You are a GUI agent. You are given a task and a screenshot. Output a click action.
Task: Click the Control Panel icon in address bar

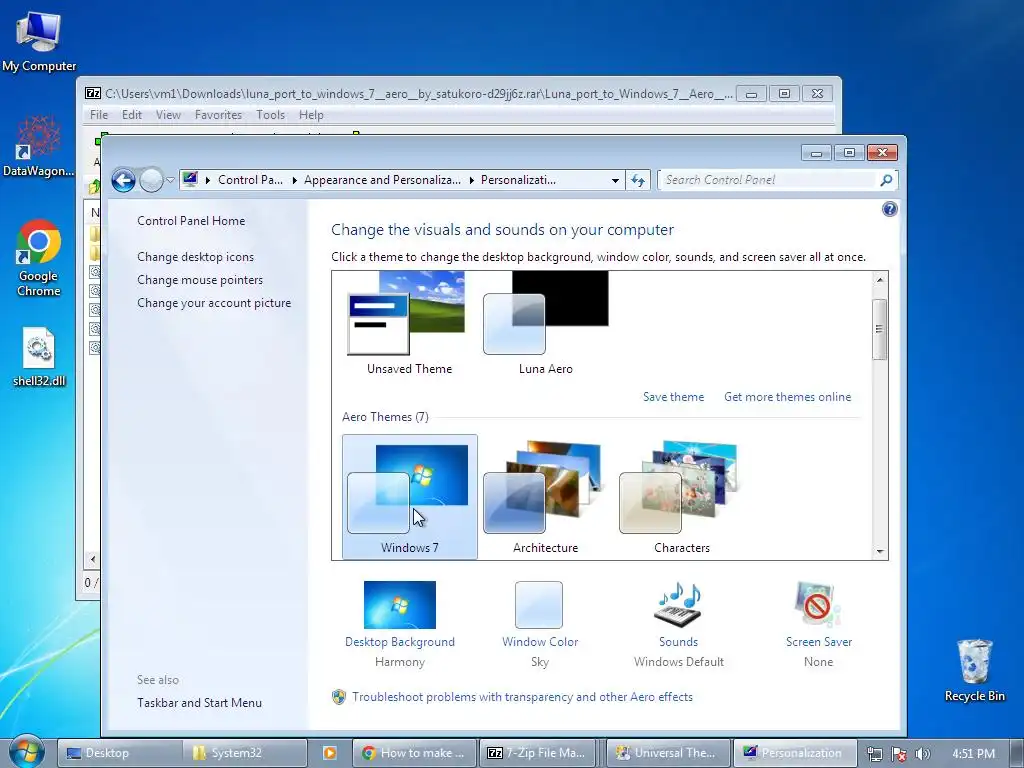(190, 179)
